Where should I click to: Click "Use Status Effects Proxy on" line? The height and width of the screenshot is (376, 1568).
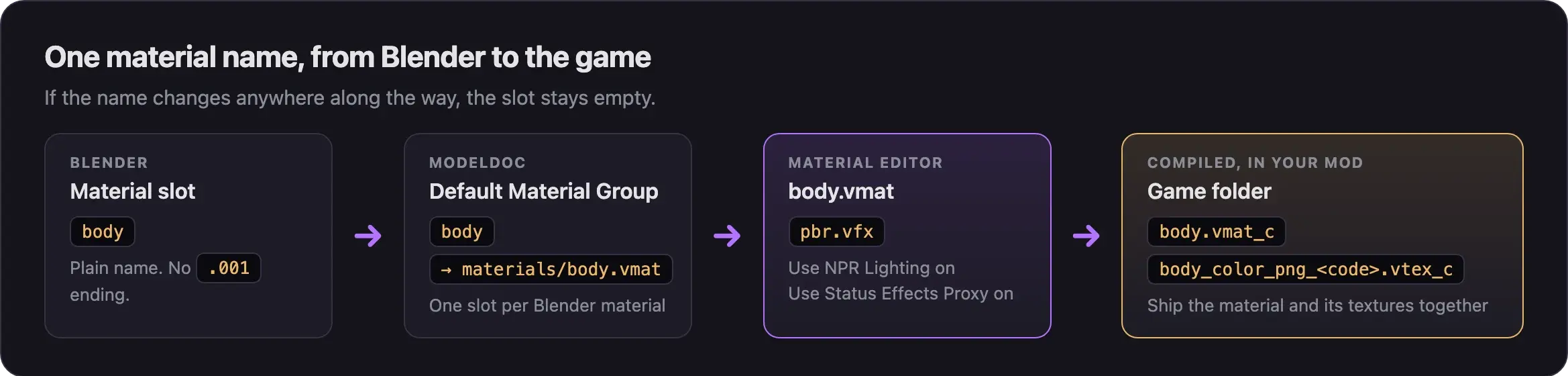pos(901,293)
